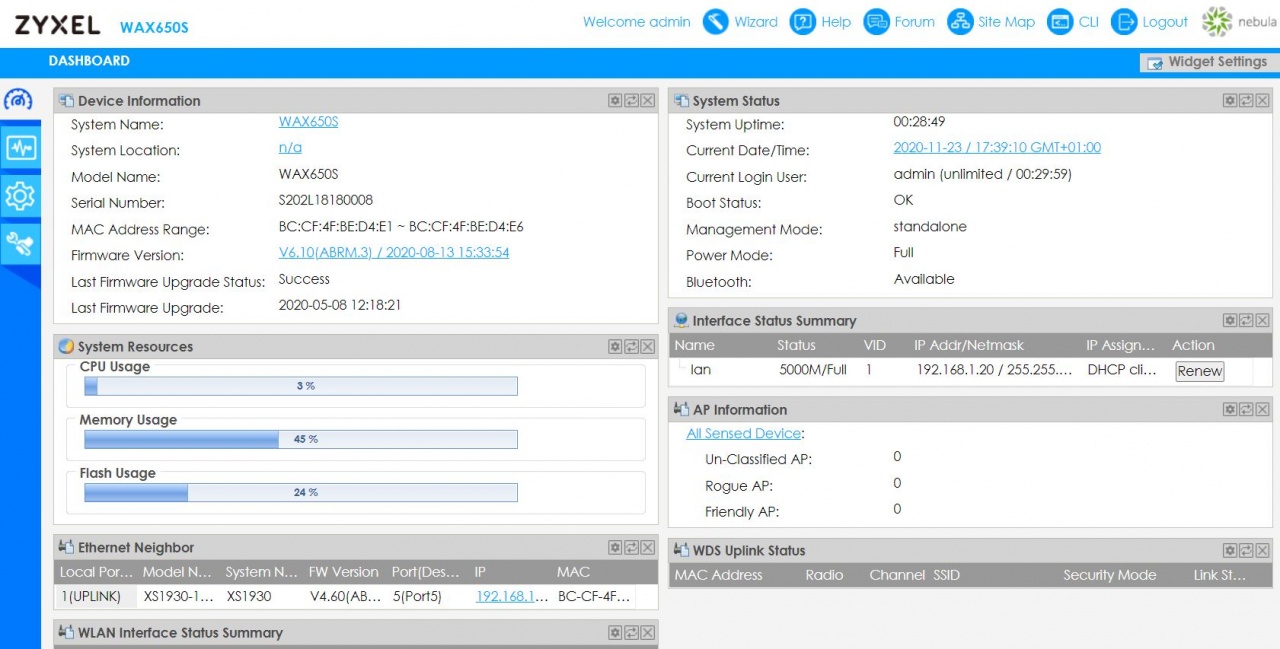Screen dimensions: 1280x649
Task: Open the Forum menu item
Action: [899, 22]
